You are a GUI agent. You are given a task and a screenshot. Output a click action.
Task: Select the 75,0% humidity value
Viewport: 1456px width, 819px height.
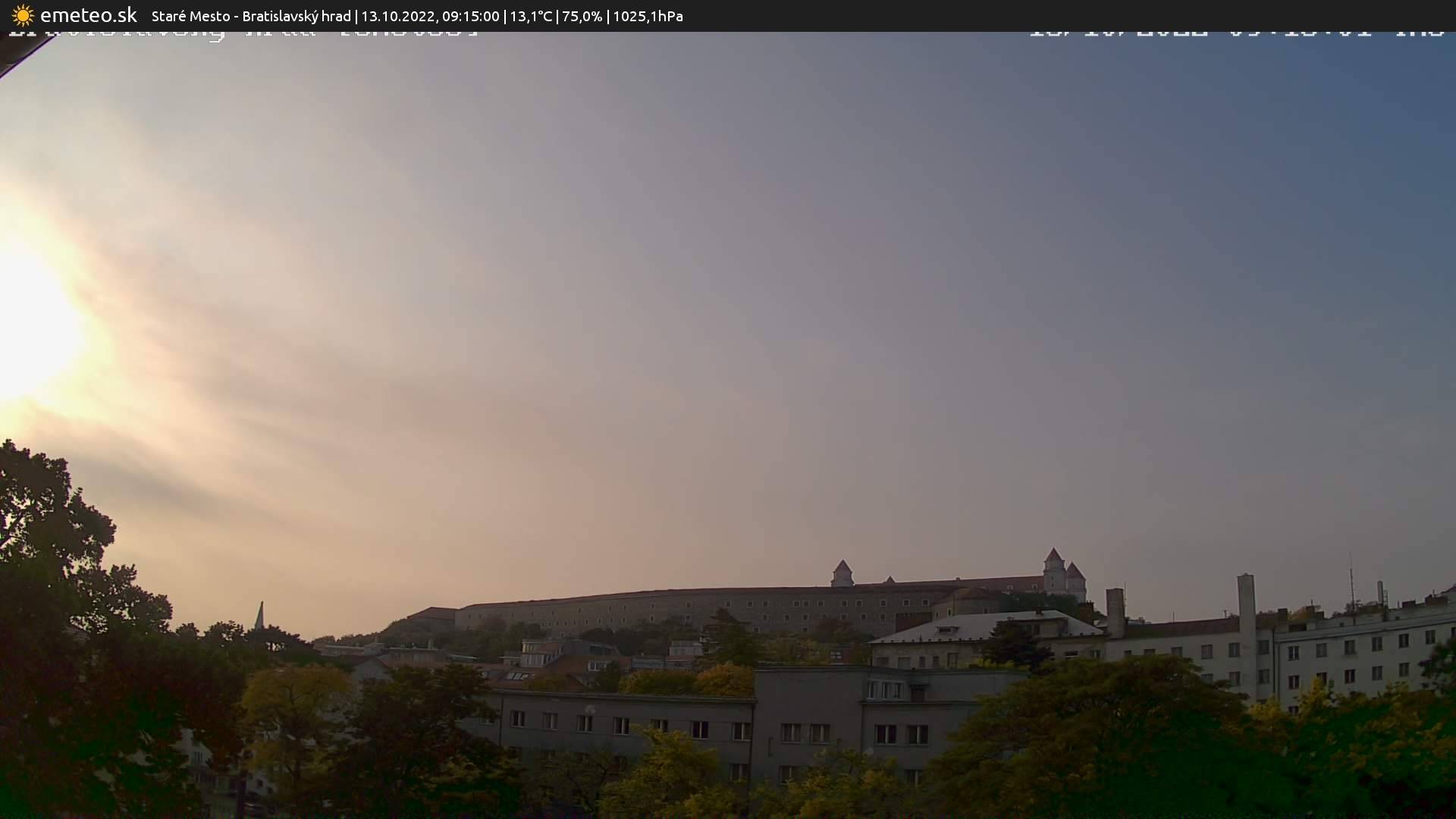(582, 16)
